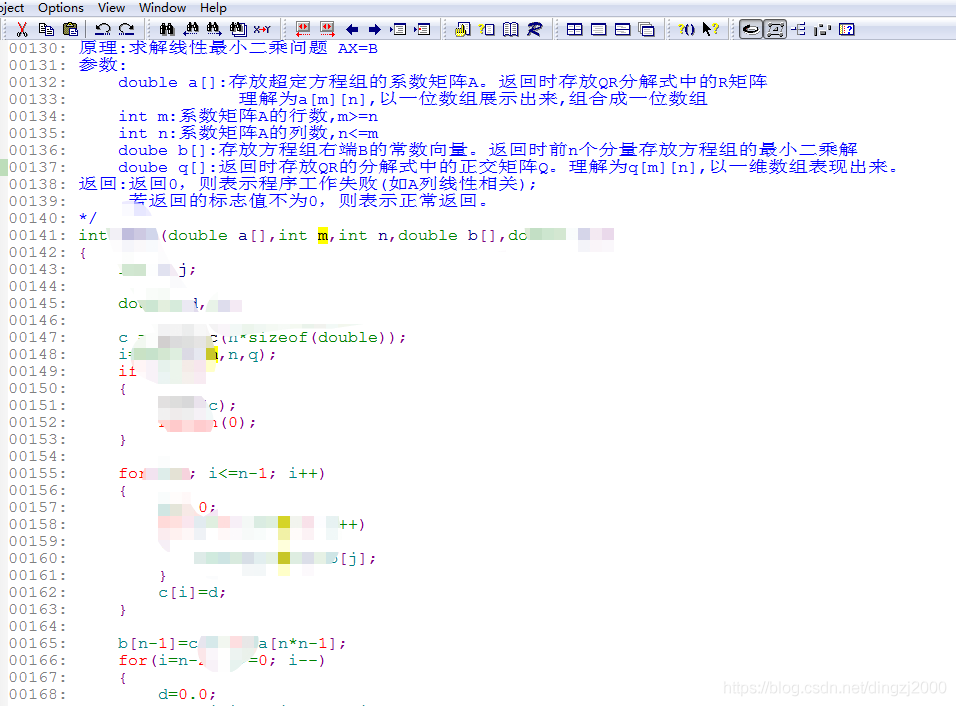
Task: Click the blue R reference icon
Action: tap(535, 29)
